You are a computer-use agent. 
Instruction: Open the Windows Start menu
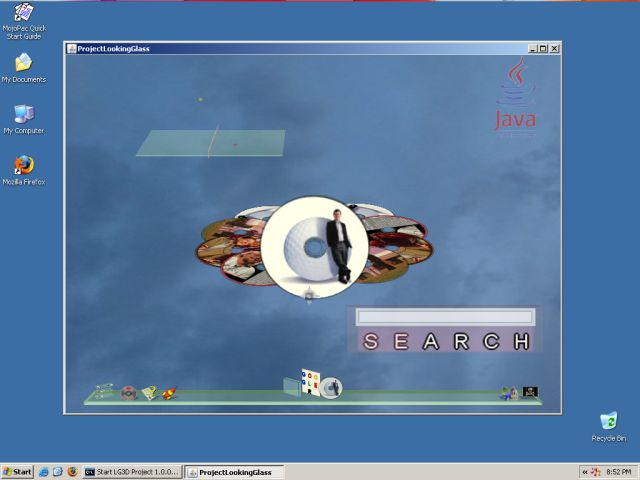tap(17, 472)
